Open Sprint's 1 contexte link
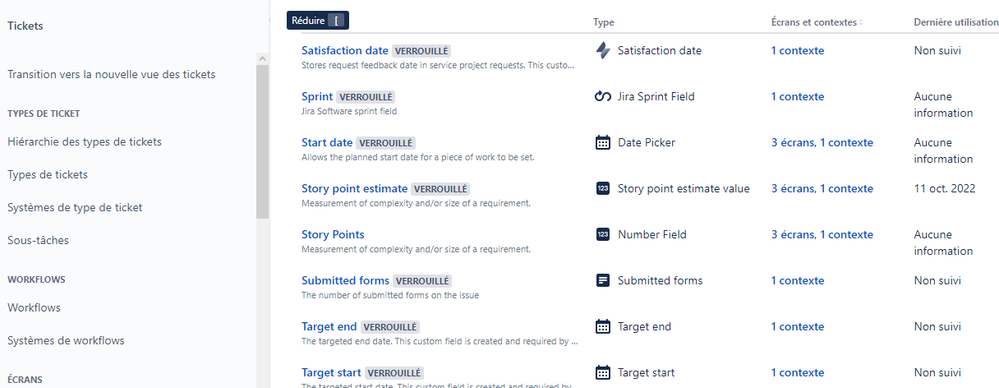The image size is (999, 388). [x=798, y=97]
